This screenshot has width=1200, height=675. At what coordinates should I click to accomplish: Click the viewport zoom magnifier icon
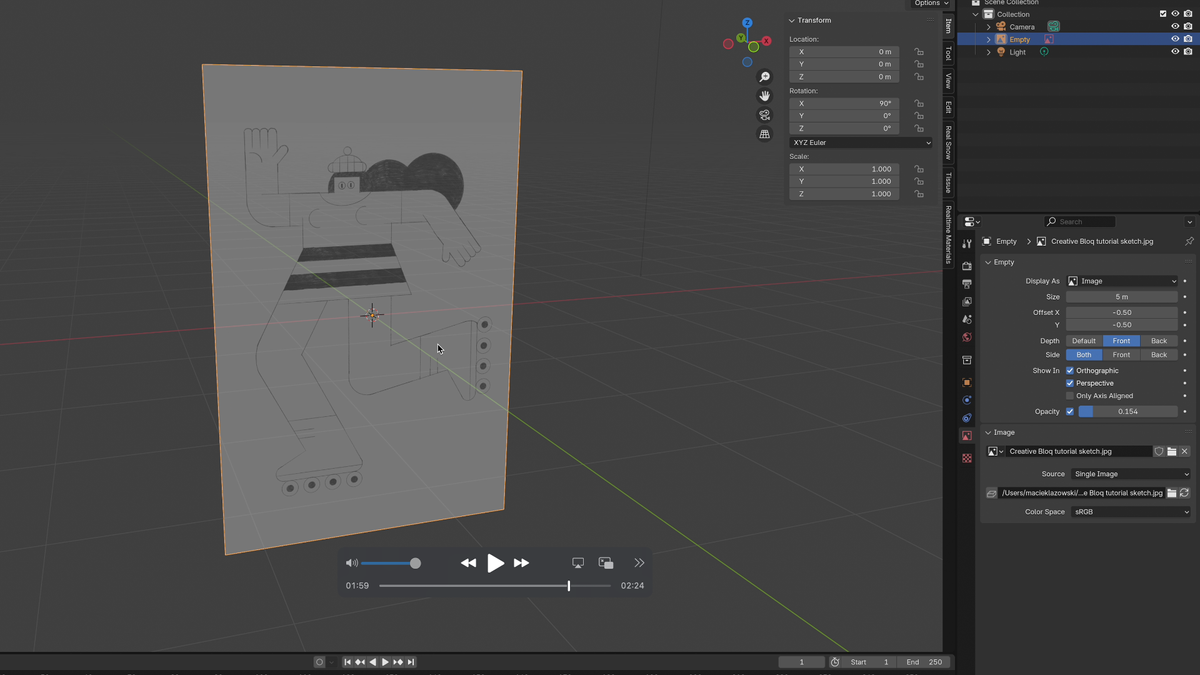[x=764, y=76]
